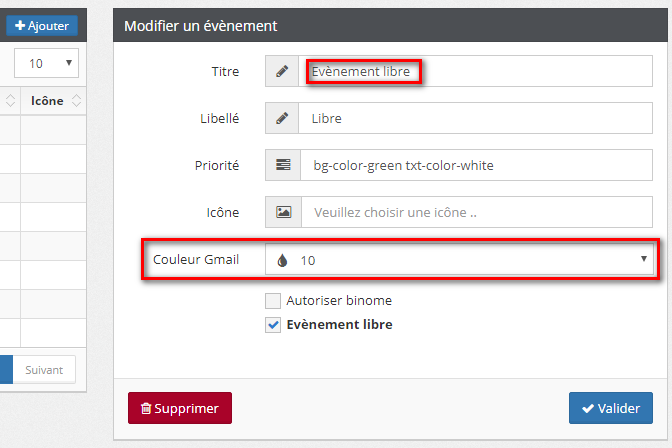Uncheck the Evènement libre checkbox
This screenshot has height=448, width=672.
pyautogui.click(x=273, y=325)
